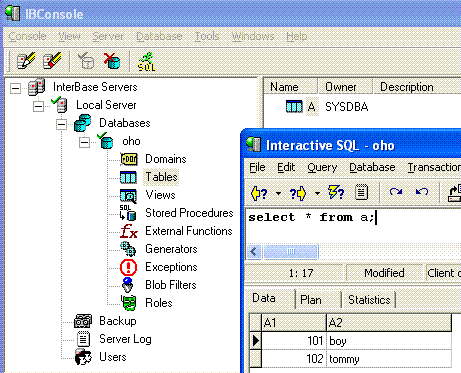Collapse the InterBase Servers tree node
The width and height of the screenshot is (461, 373).
point(15,88)
